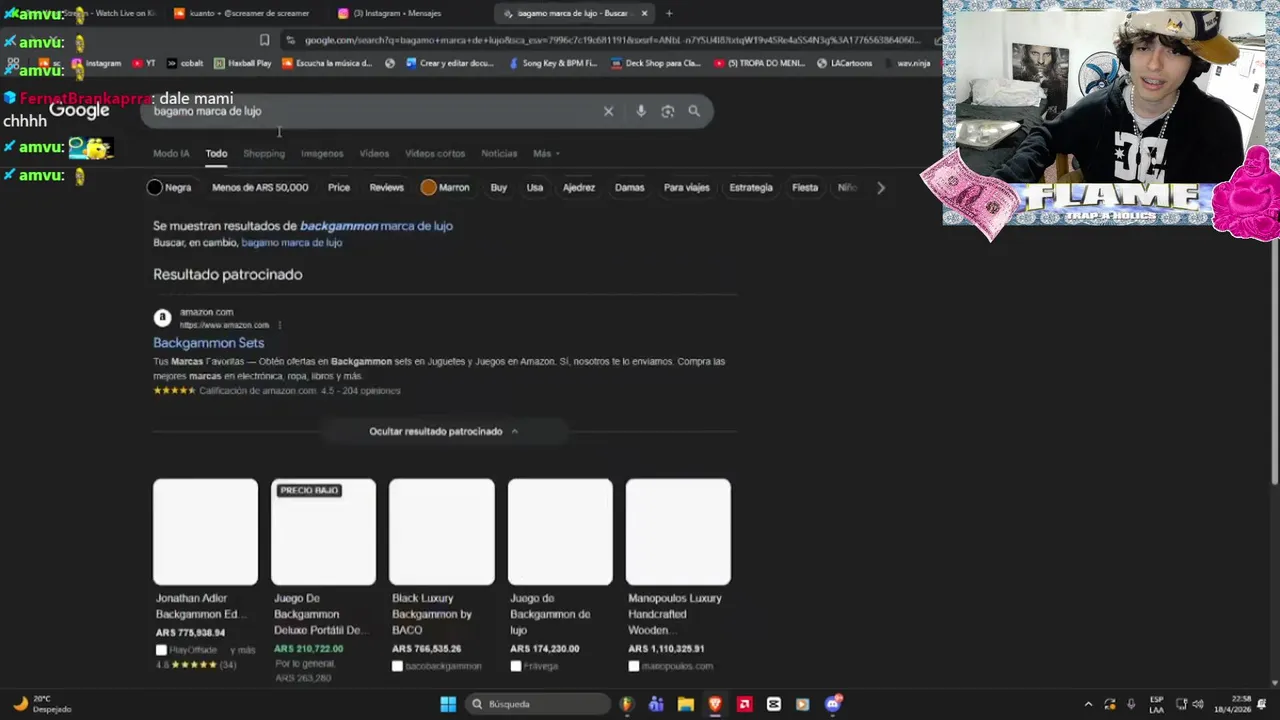1280x720 pixels.
Task: Open Amazon ad options three-dot menu
Action: pyautogui.click(x=280, y=325)
